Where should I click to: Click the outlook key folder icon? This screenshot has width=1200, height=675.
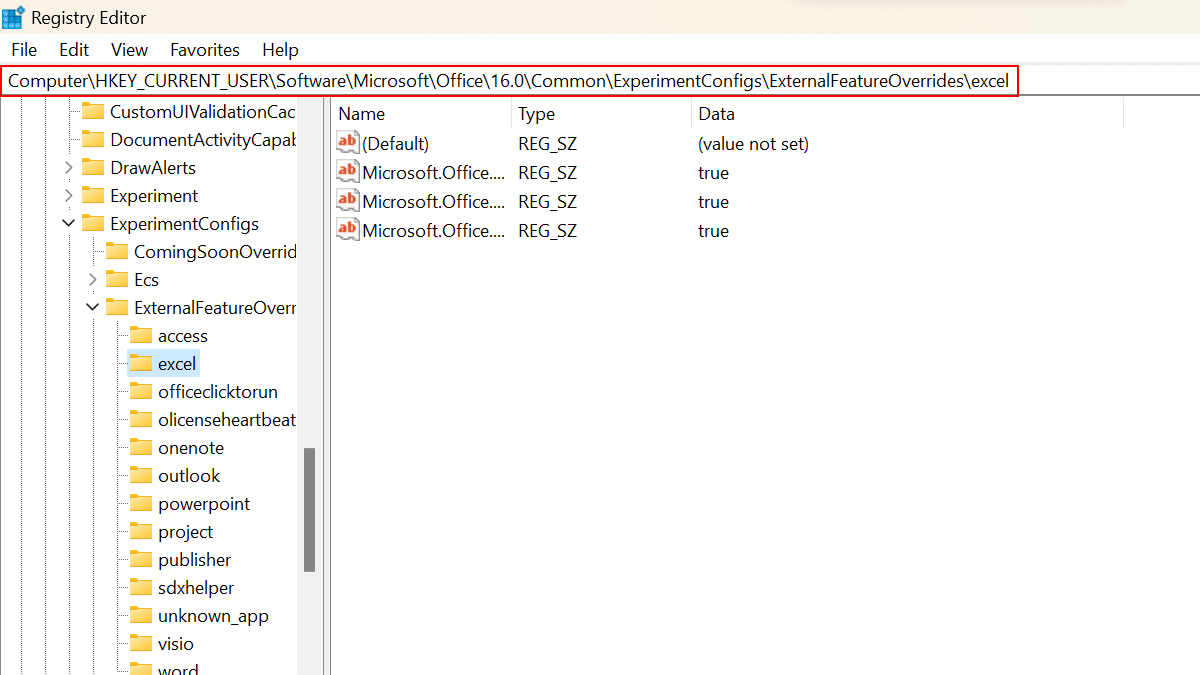point(141,476)
